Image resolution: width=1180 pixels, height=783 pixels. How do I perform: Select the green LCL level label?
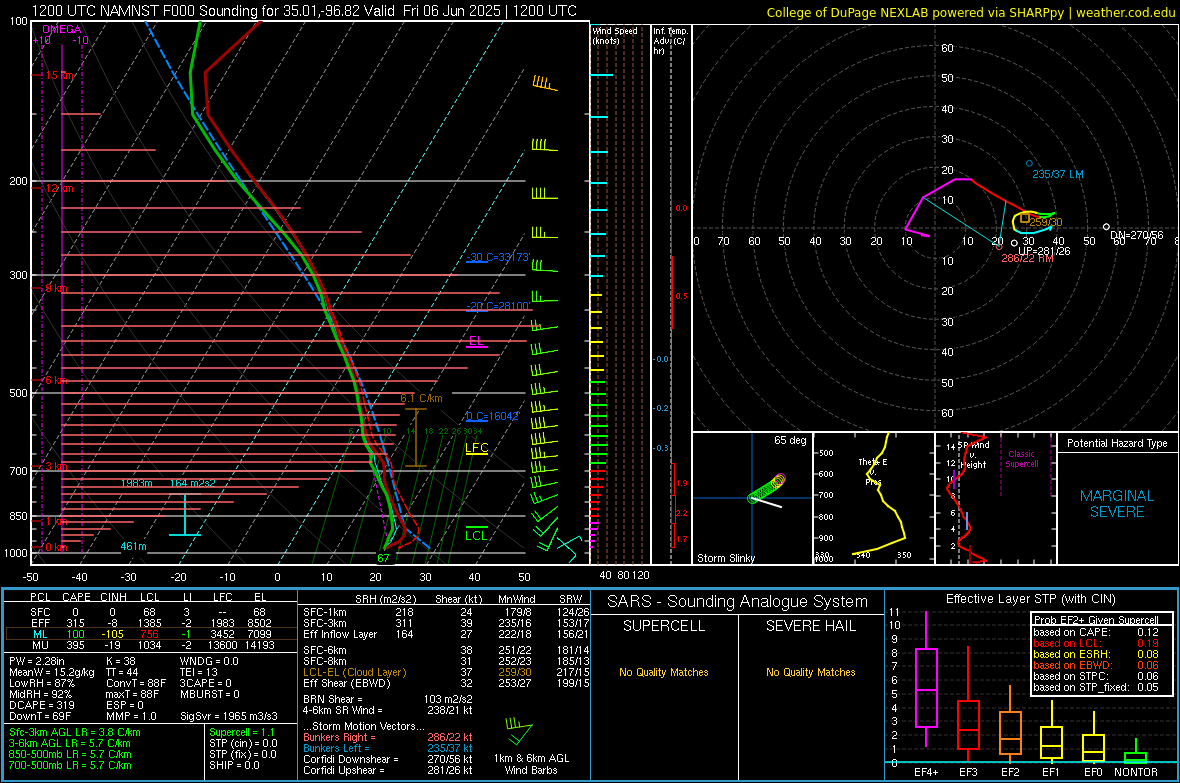click(476, 535)
